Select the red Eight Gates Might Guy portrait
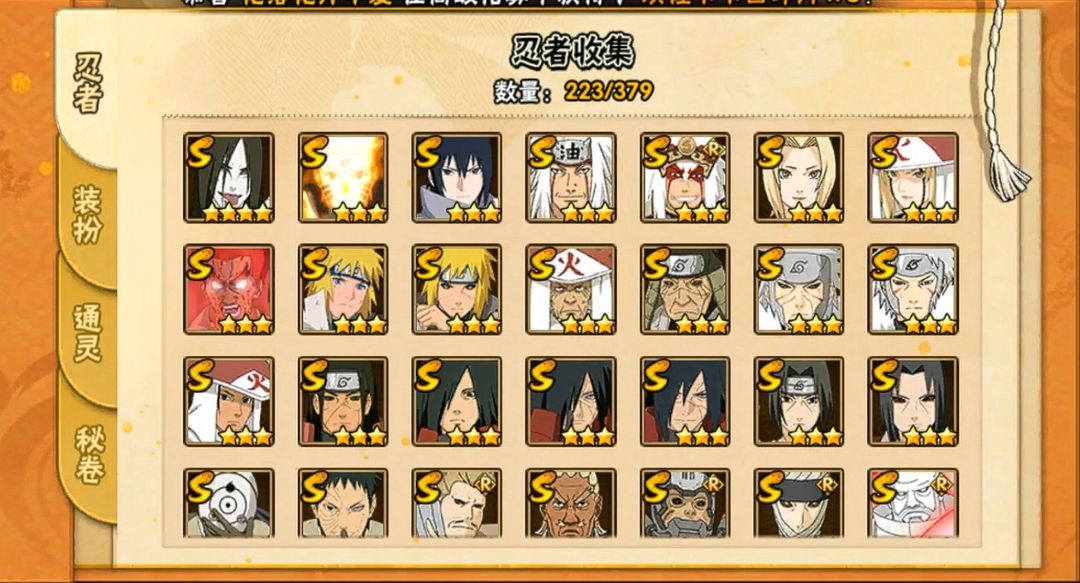This screenshot has width=1080, height=583. click(x=229, y=289)
